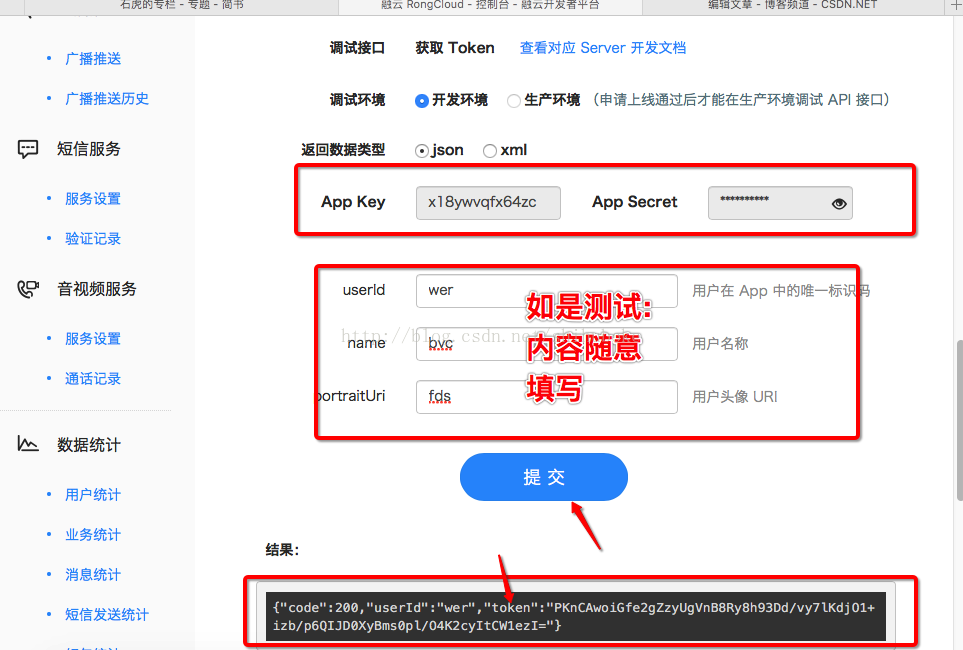The width and height of the screenshot is (963, 650).
Task: Click the data statistics chart icon
Action: 28,444
